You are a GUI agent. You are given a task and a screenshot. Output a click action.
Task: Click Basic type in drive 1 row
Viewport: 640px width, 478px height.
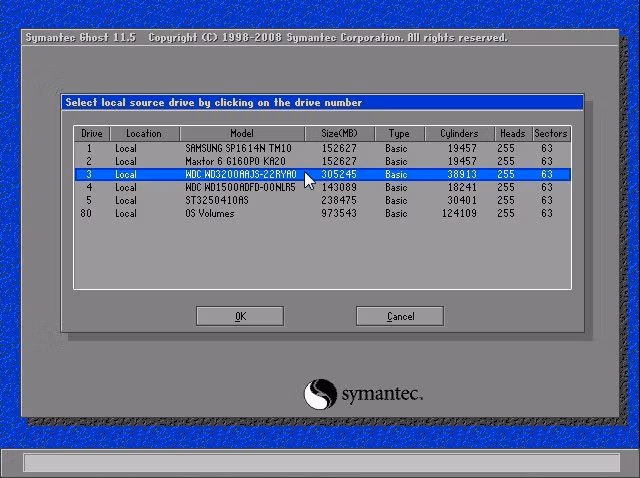(396, 148)
